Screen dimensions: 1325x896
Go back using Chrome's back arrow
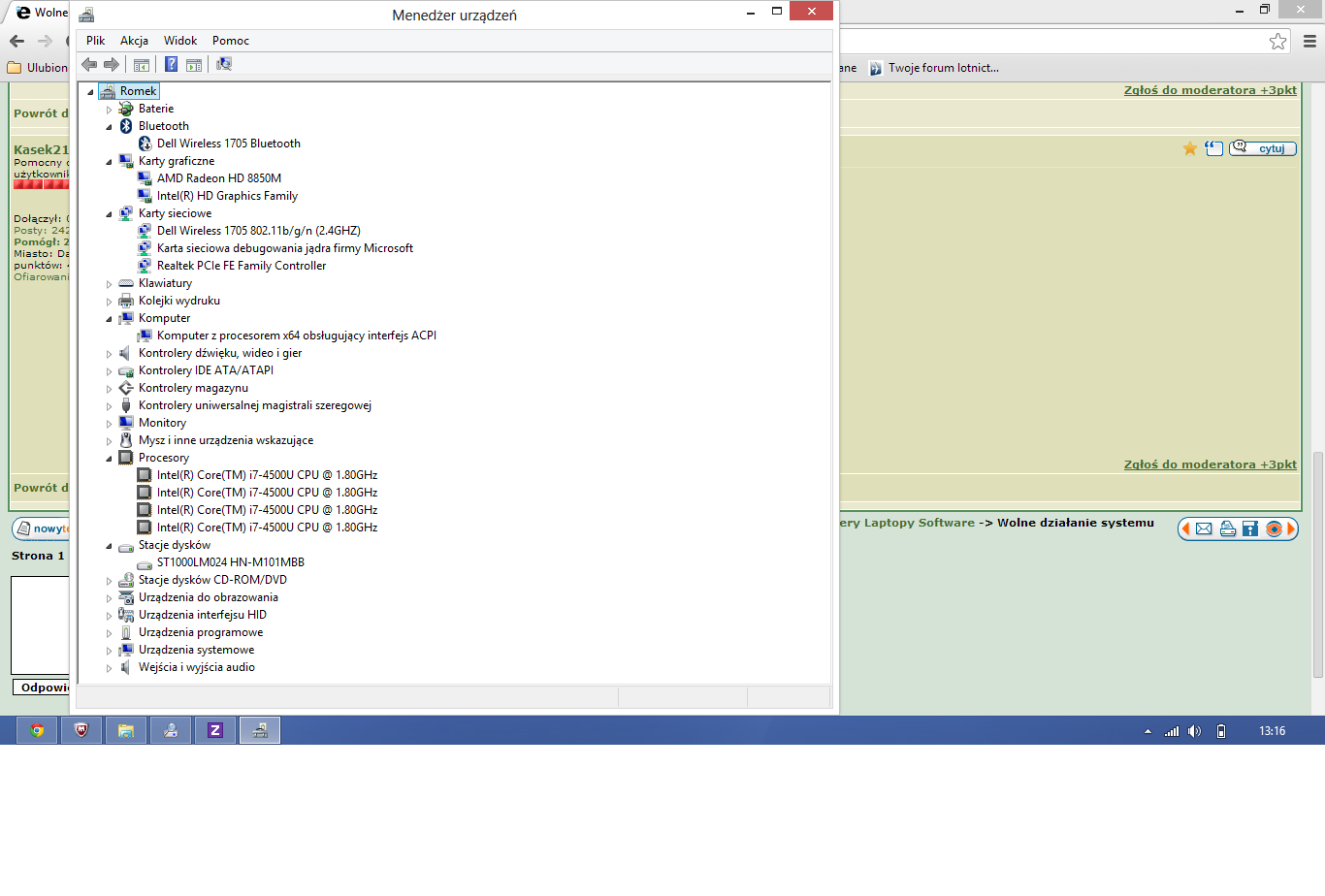(x=16, y=41)
